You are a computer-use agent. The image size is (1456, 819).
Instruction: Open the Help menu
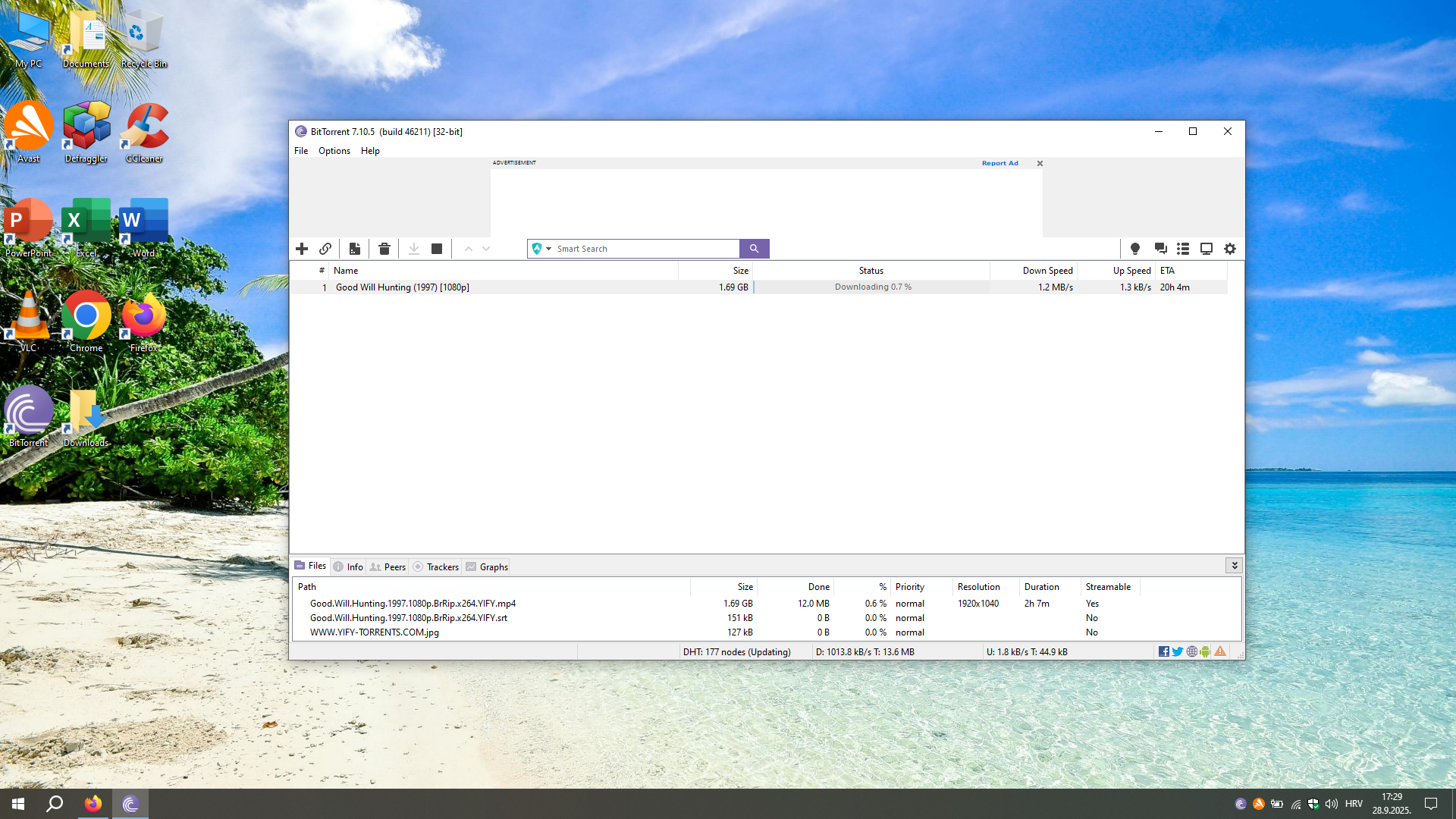click(370, 151)
